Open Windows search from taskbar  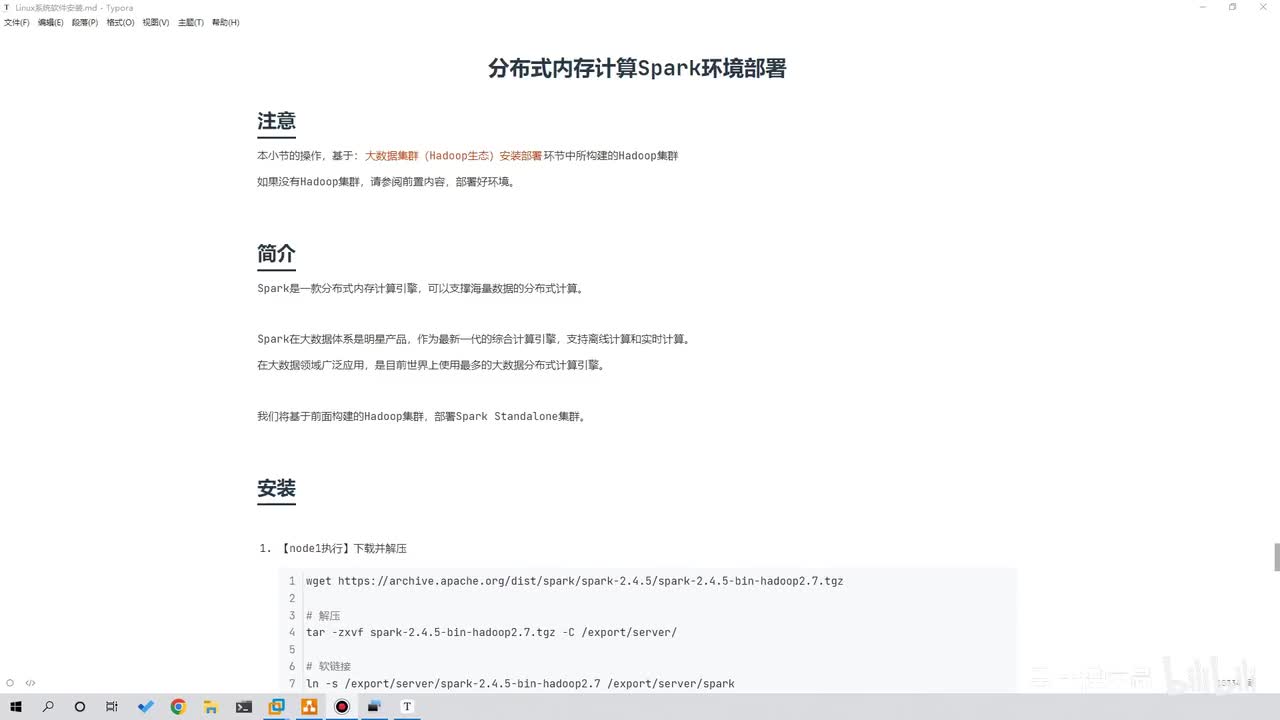pos(48,706)
